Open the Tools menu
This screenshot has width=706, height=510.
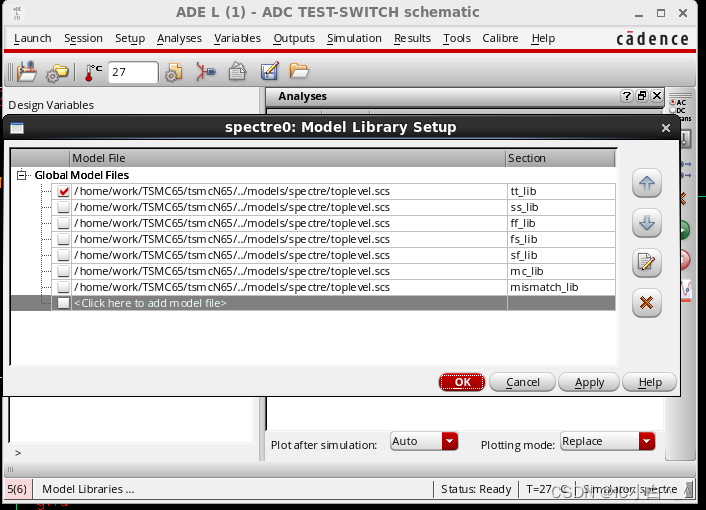[457, 38]
